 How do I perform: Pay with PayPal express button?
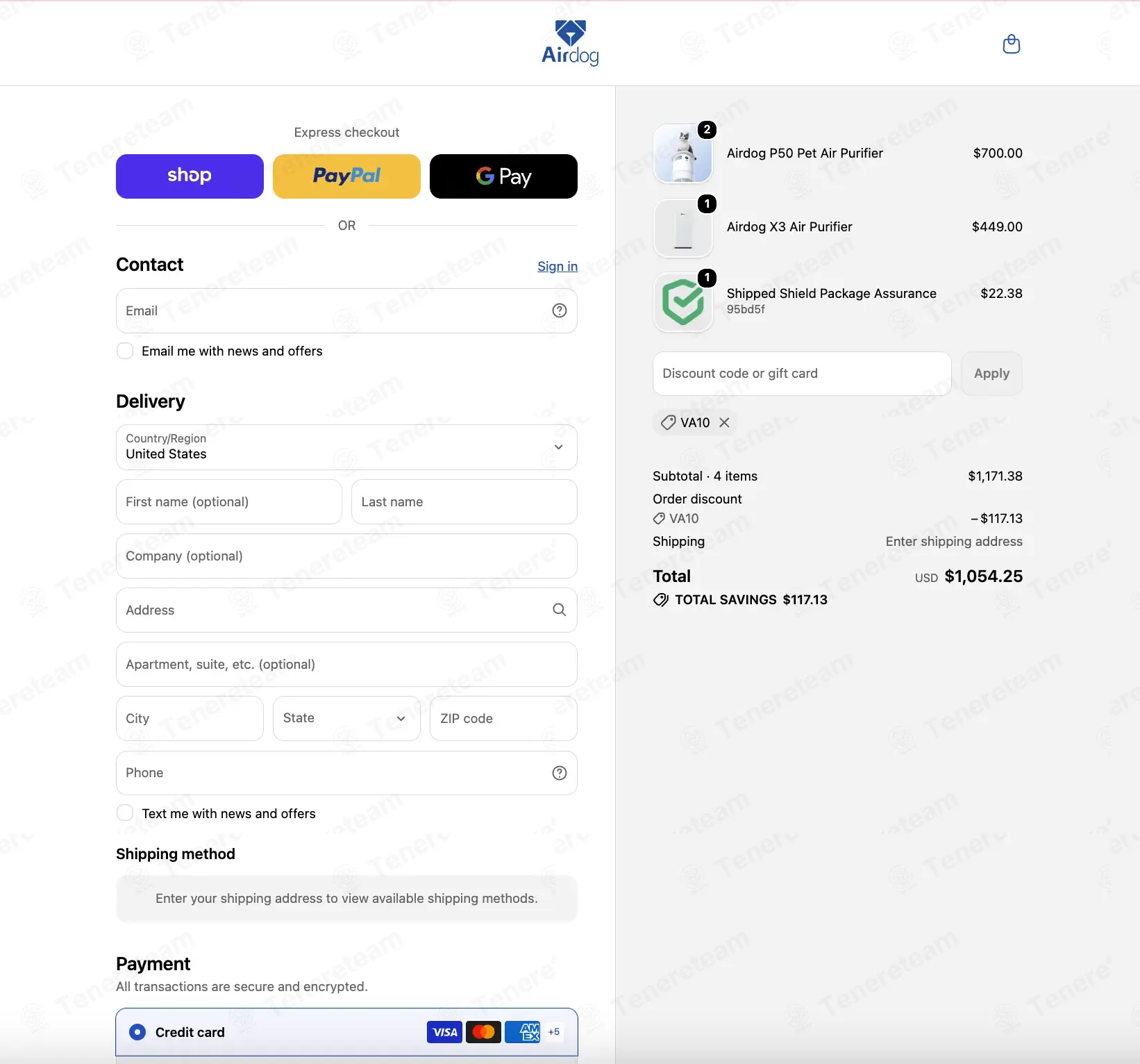346,176
